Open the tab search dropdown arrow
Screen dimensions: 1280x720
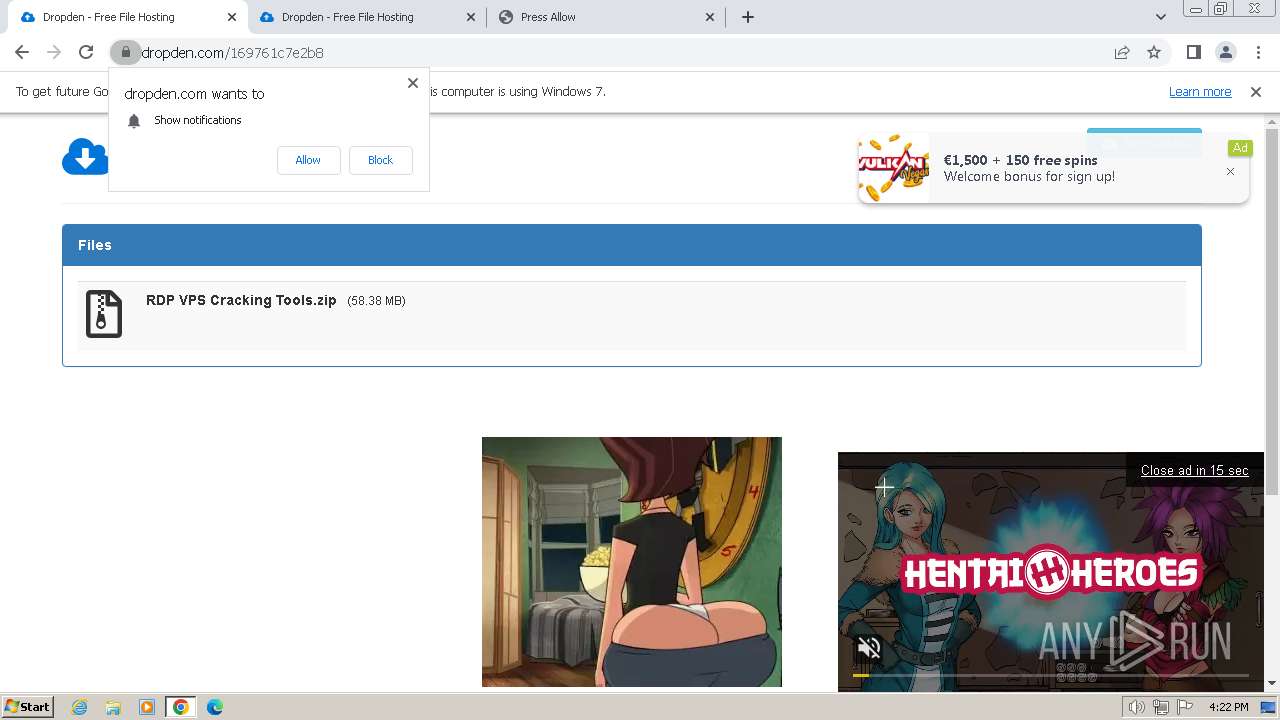coord(1160,17)
